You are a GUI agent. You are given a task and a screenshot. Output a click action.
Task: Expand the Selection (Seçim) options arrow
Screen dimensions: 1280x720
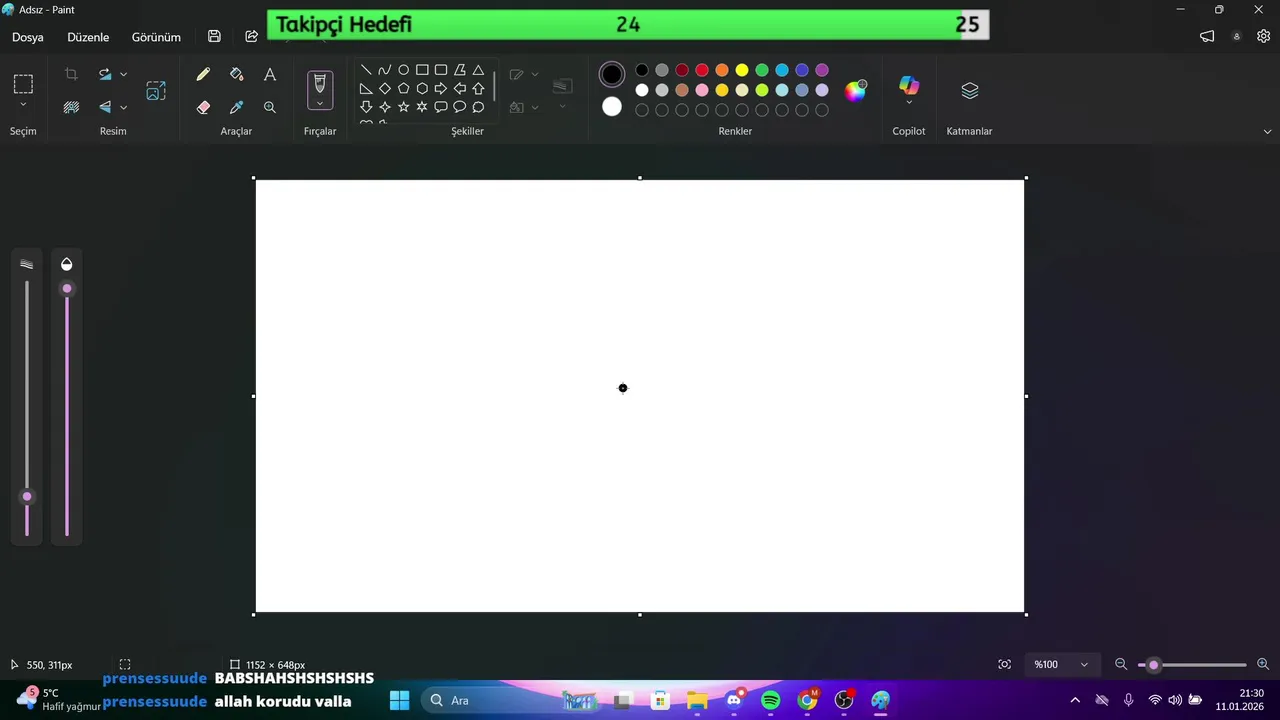click(x=23, y=105)
